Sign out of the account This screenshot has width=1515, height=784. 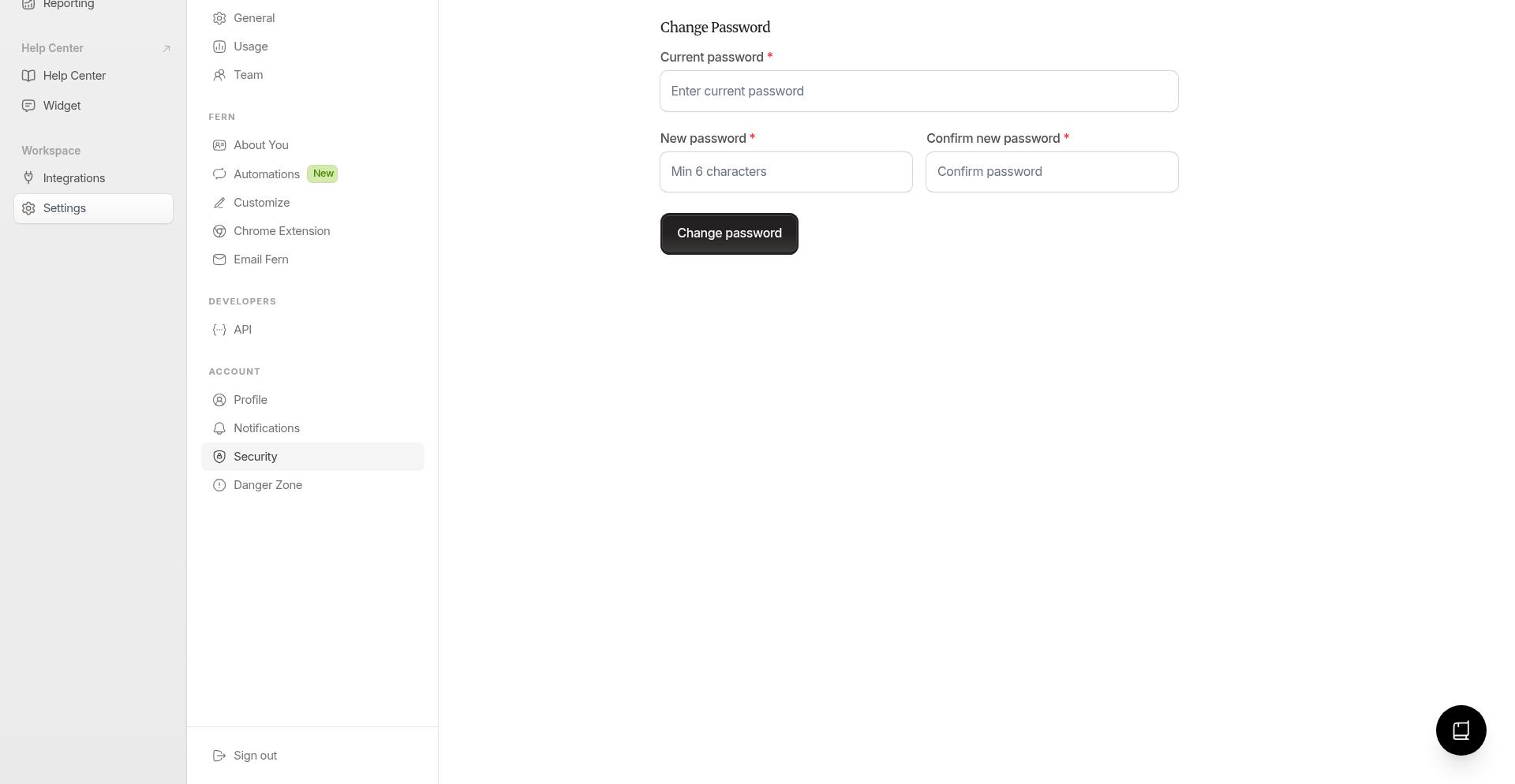point(255,756)
